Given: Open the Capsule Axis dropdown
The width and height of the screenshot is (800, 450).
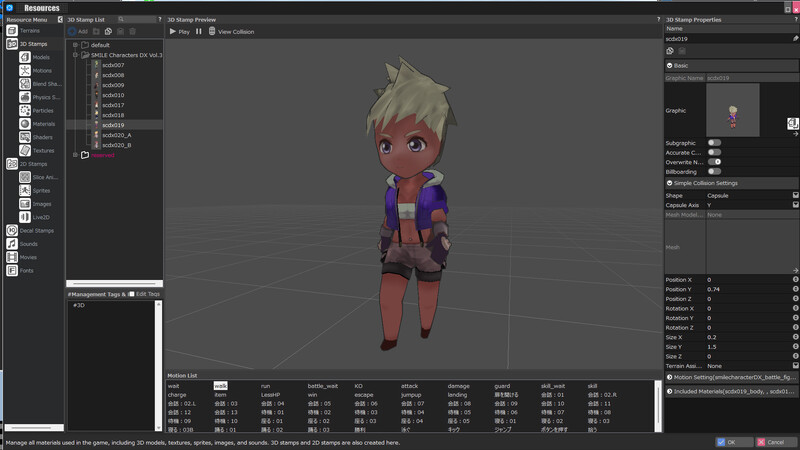Looking at the screenshot, I should click(795, 205).
